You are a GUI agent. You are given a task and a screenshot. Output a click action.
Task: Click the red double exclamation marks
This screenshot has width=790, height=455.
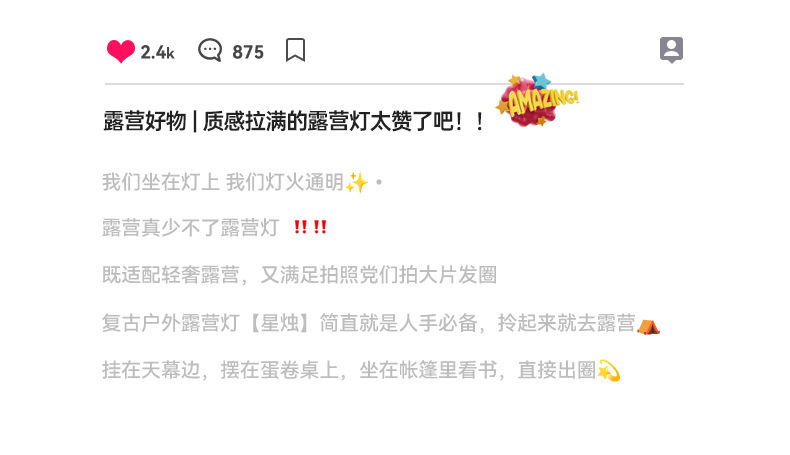[310, 227]
